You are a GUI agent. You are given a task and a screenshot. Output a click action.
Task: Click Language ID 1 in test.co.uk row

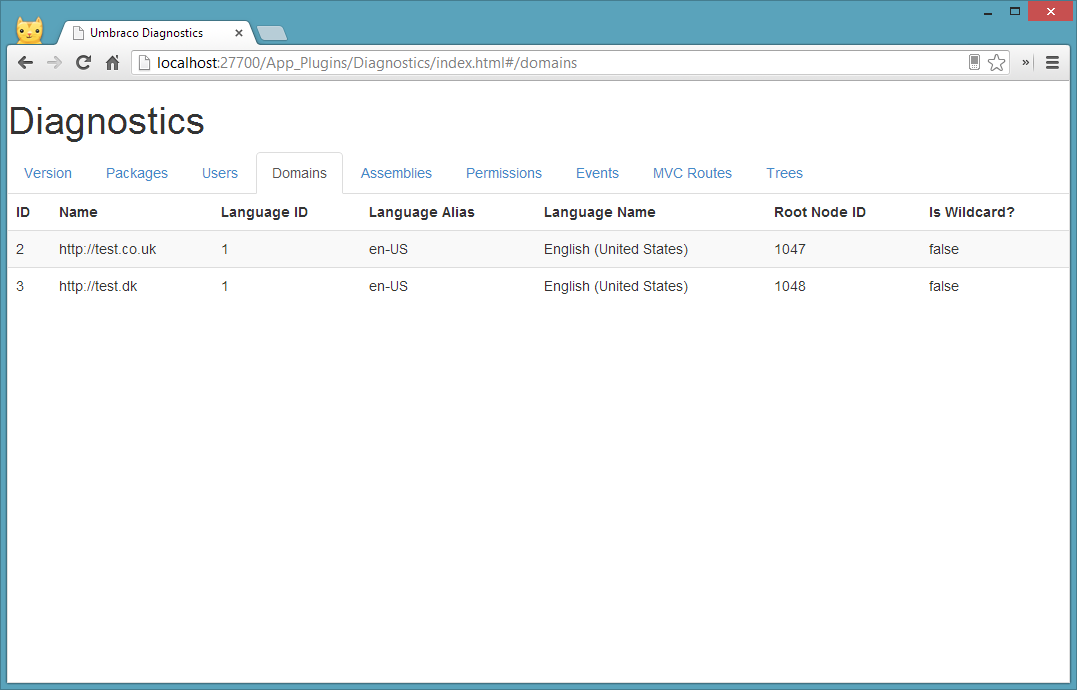tap(225, 249)
